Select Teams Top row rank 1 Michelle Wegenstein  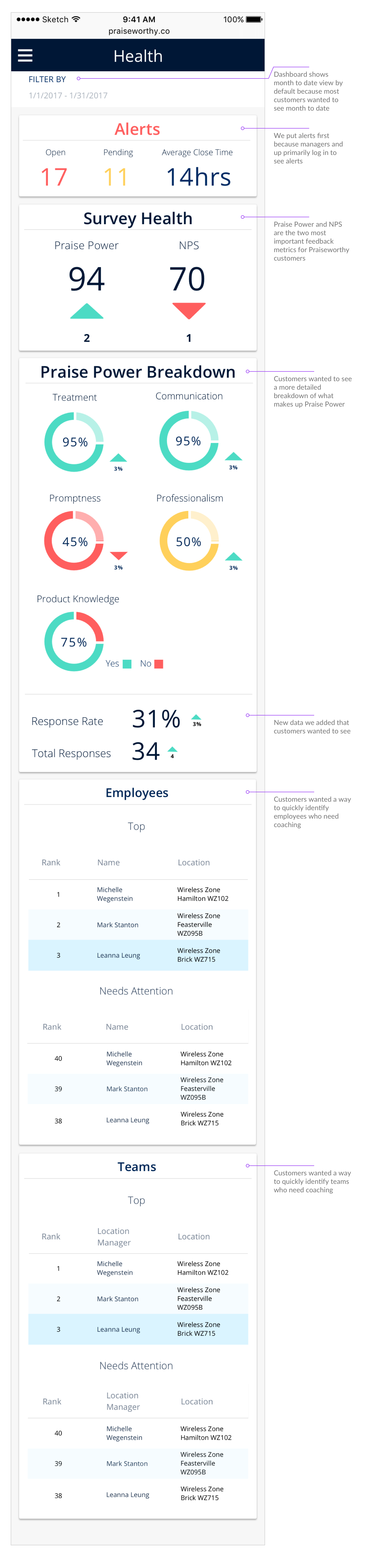coord(138,1269)
